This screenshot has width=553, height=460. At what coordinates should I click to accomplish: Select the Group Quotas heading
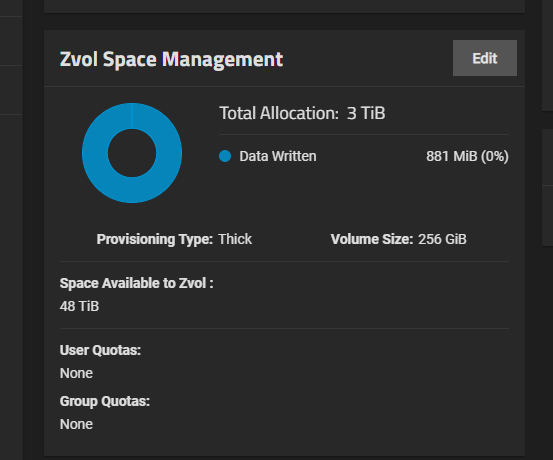click(x=105, y=401)
